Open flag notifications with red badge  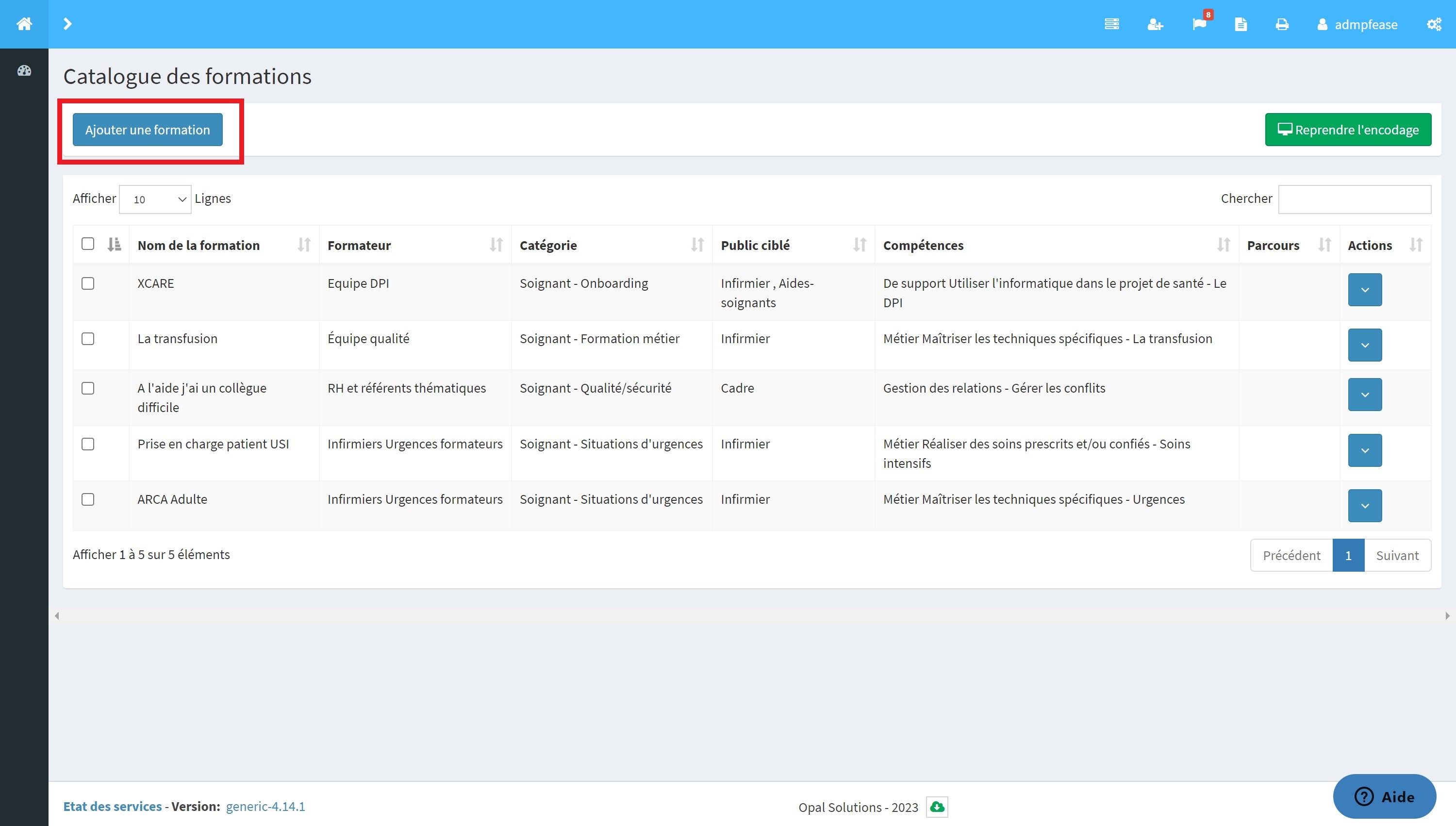click(1200, 23)
